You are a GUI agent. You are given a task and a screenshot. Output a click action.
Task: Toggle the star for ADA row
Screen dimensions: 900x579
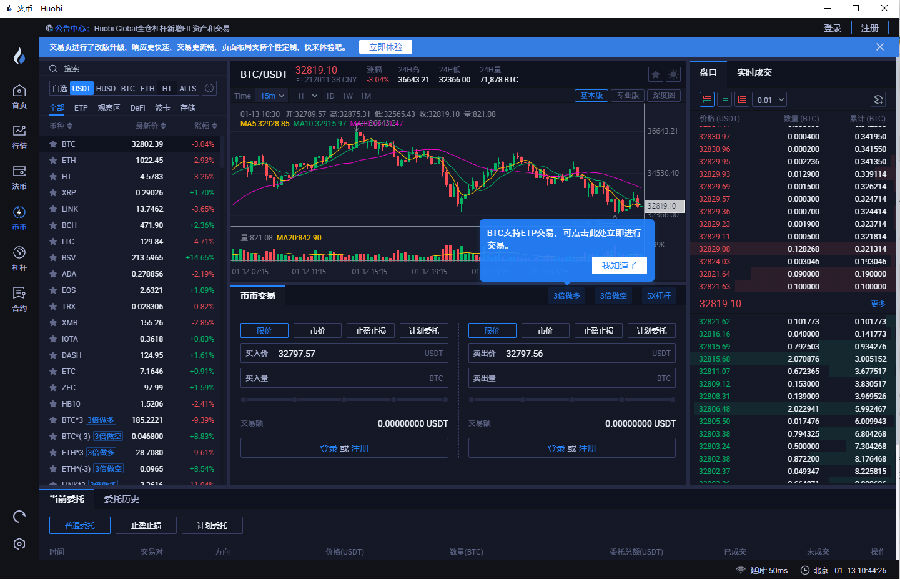click(x=53, y=274)
